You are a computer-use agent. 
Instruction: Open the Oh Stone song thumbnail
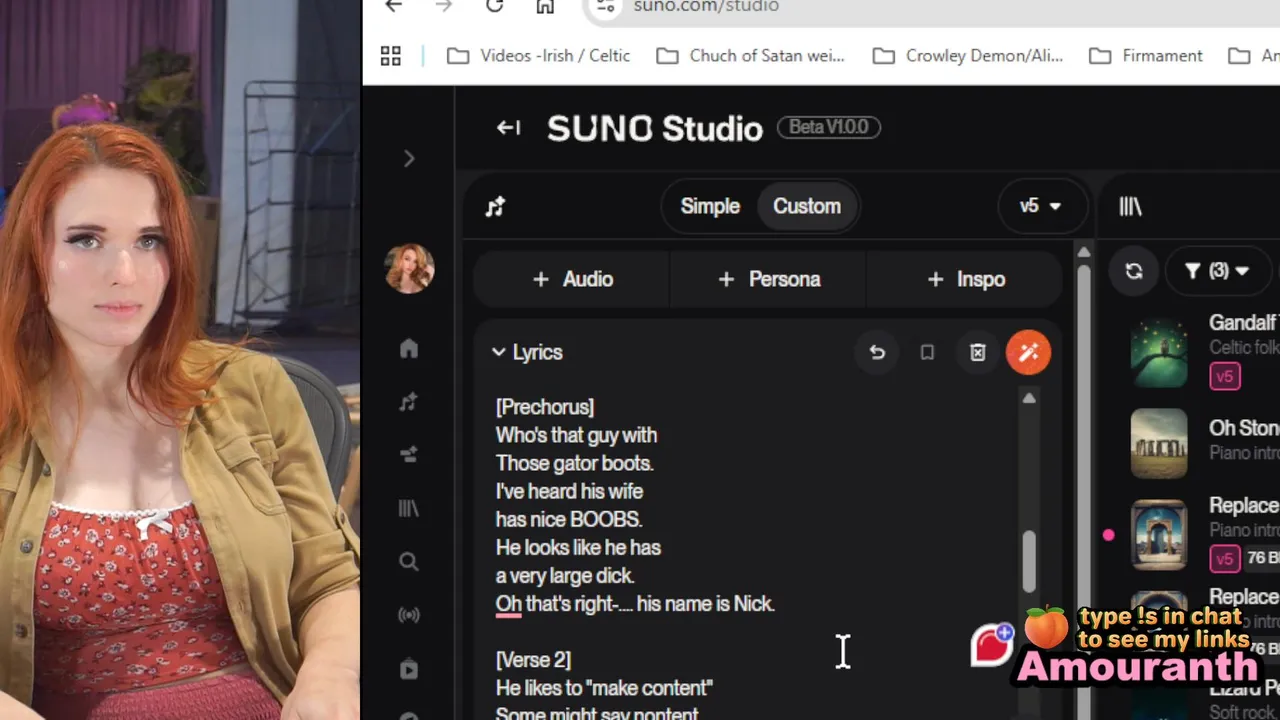click(x=1159, y=443)
